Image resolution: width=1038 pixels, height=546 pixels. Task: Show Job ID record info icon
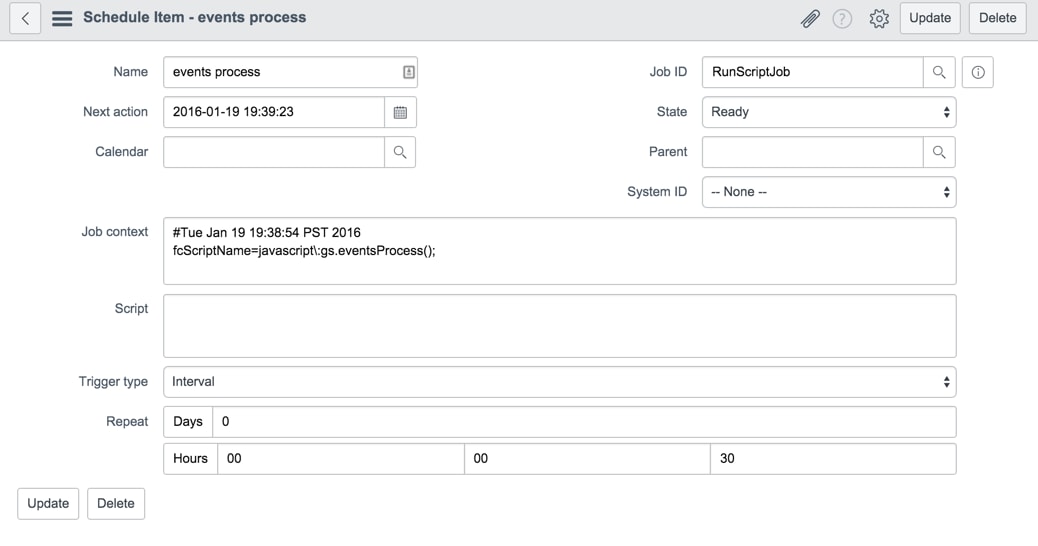tap(978, 72)
